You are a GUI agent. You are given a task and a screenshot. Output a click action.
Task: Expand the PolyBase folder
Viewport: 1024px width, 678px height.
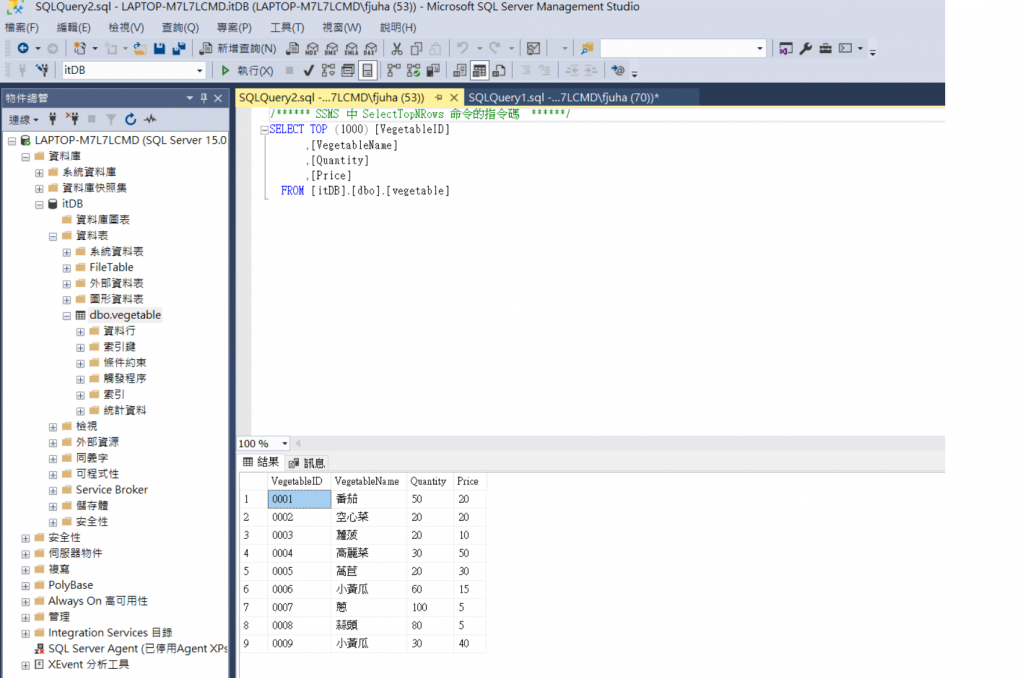[x=25, y=586]
